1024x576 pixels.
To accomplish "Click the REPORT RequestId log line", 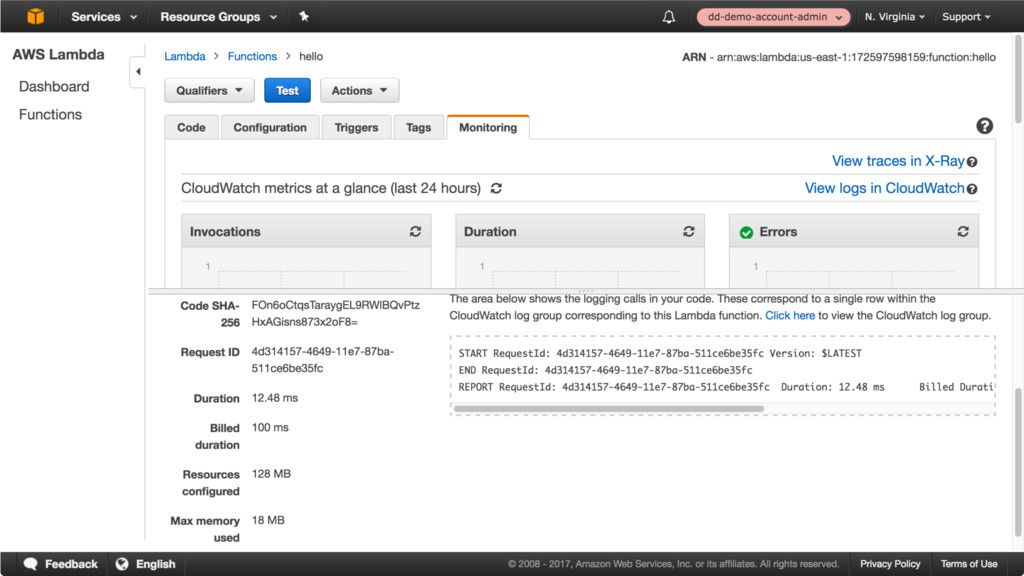I will [726, 387].
